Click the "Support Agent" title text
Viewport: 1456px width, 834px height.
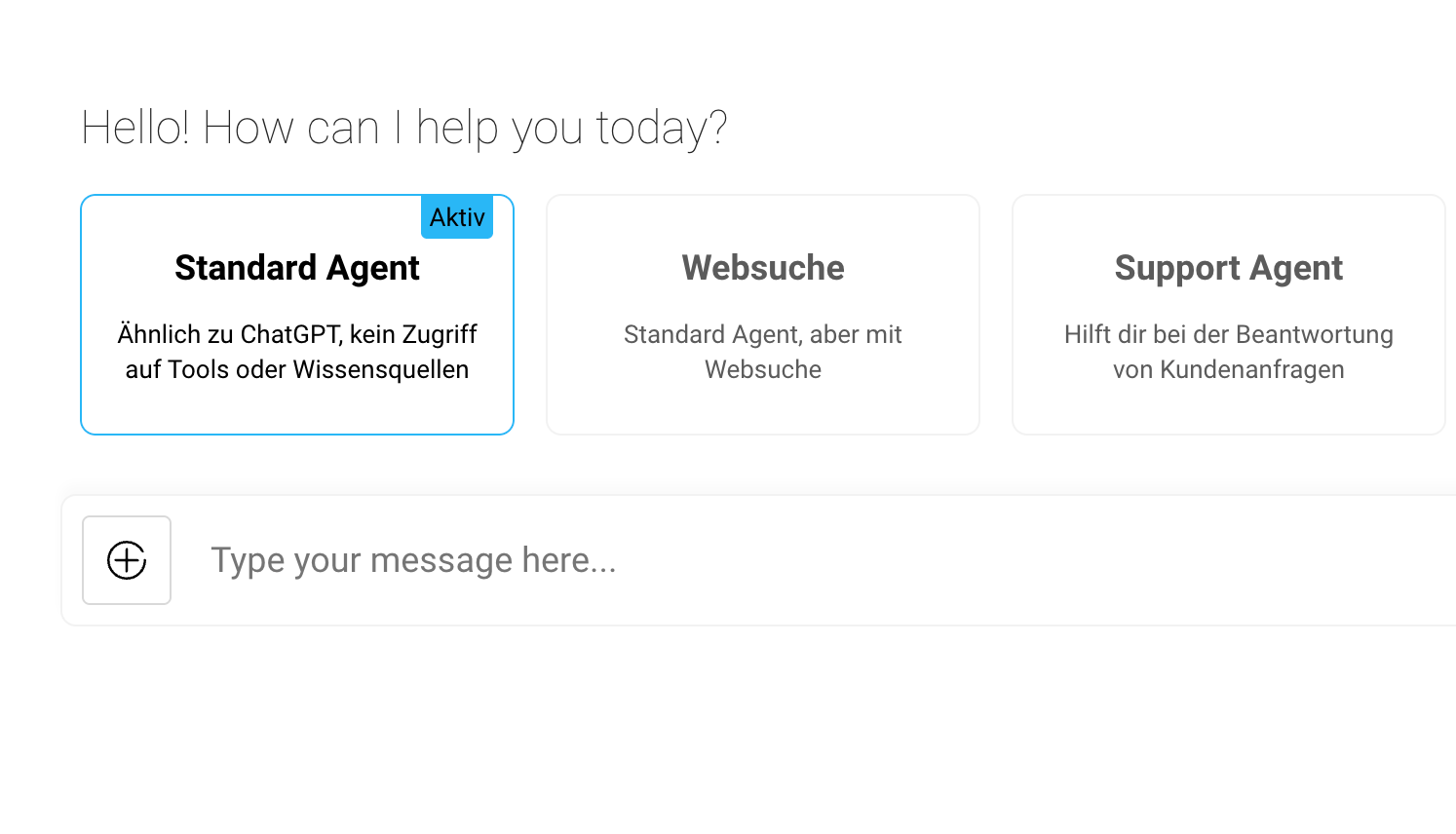pyautogui.click(x=1229, y=268)
